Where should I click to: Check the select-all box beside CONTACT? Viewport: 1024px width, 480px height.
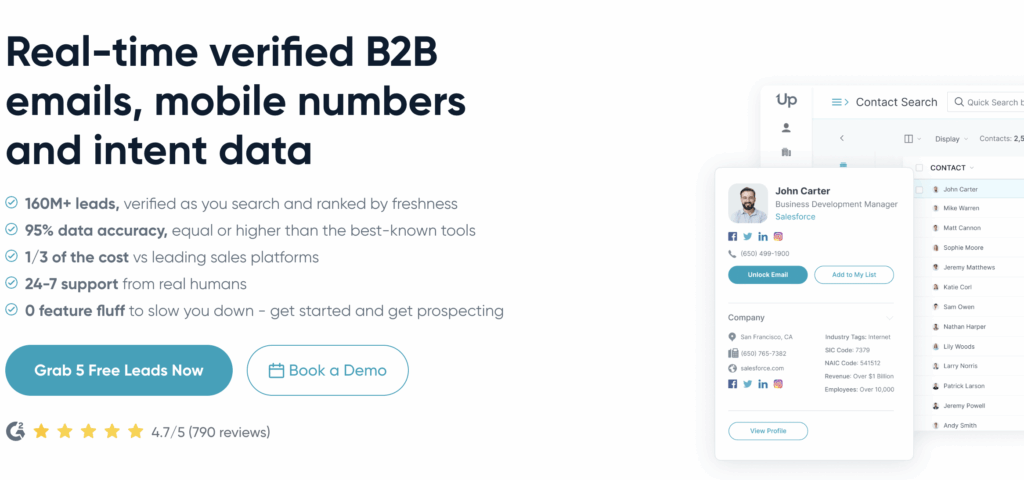pyautogui.click(x=920, y=168)
